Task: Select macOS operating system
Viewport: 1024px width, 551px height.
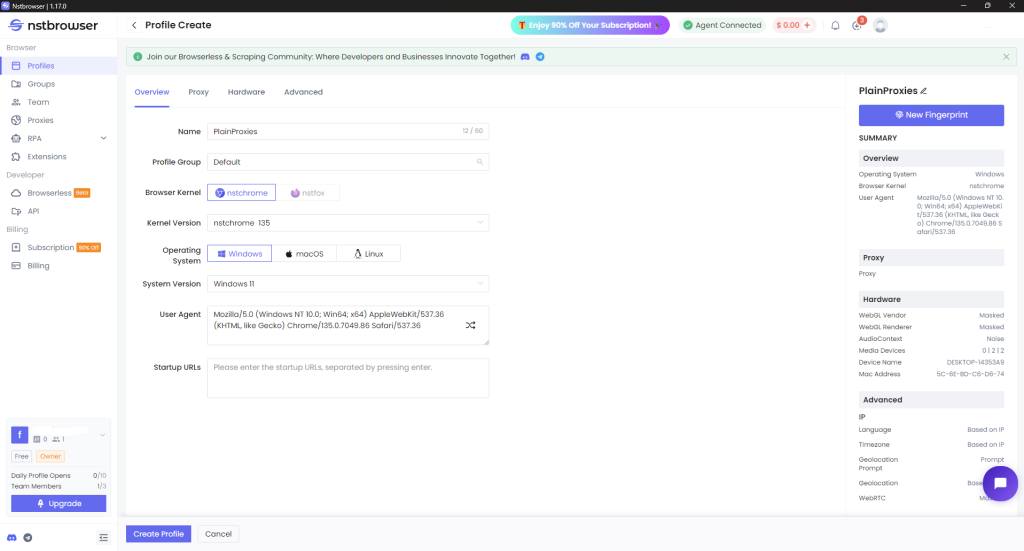Action: click(304, 254)
